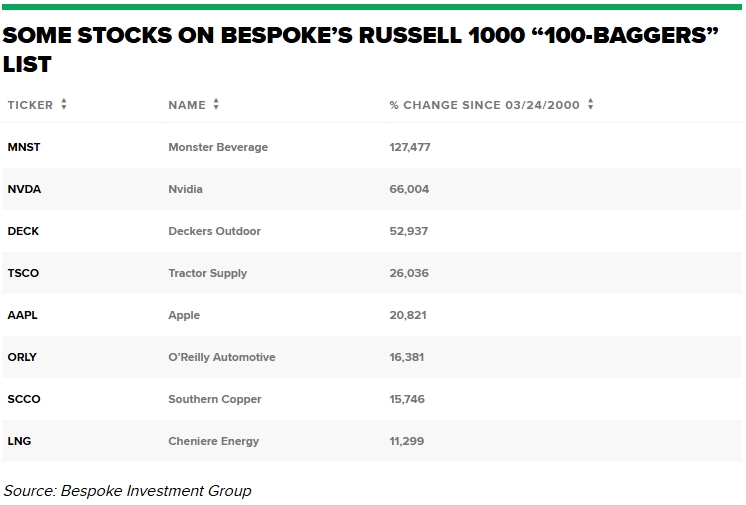Click the Monster Beverage name
The height and width of the screenshot is (505, 746).
[218, 147]
